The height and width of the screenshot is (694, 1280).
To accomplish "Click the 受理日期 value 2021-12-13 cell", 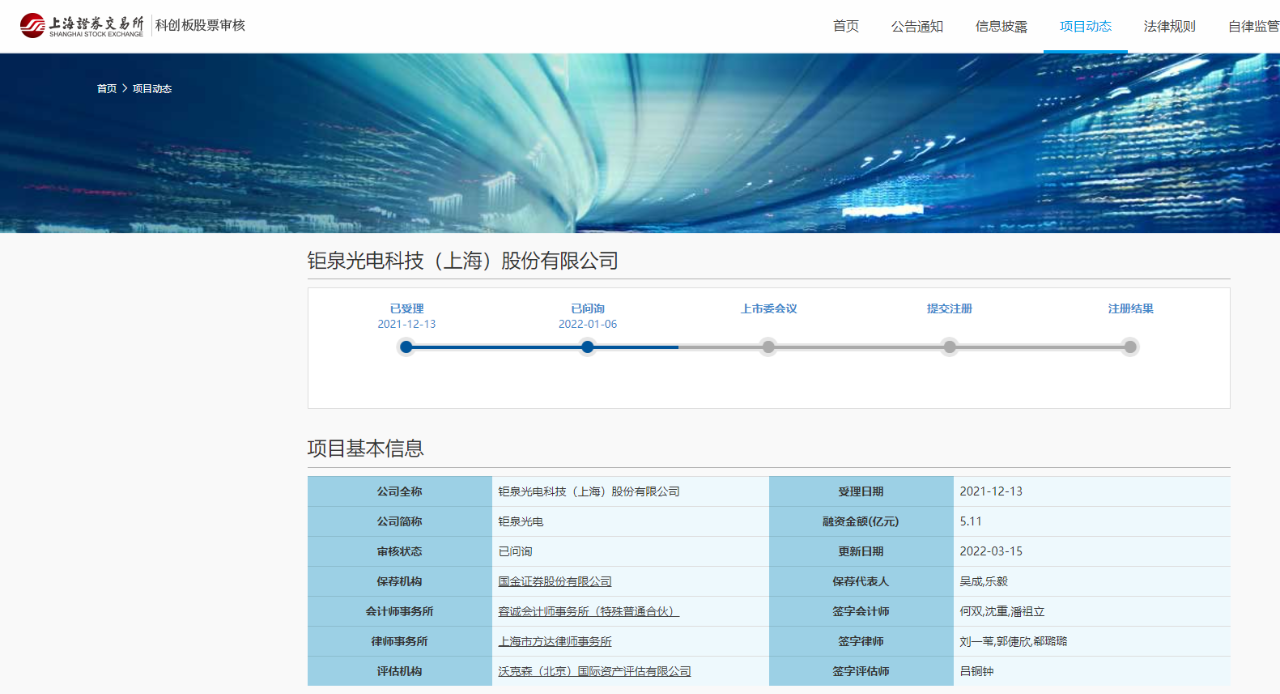I will point(1092,491).
